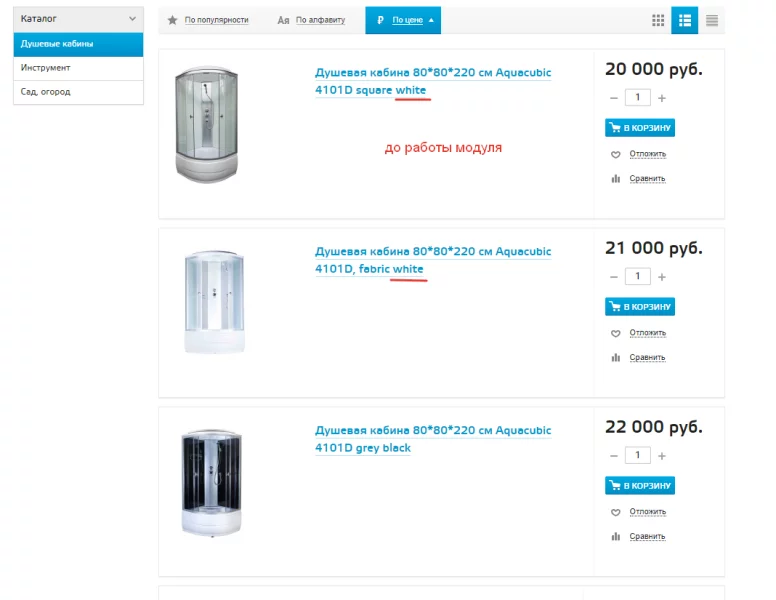Expand the Каталог dropdown

click(x=132, y=18)
